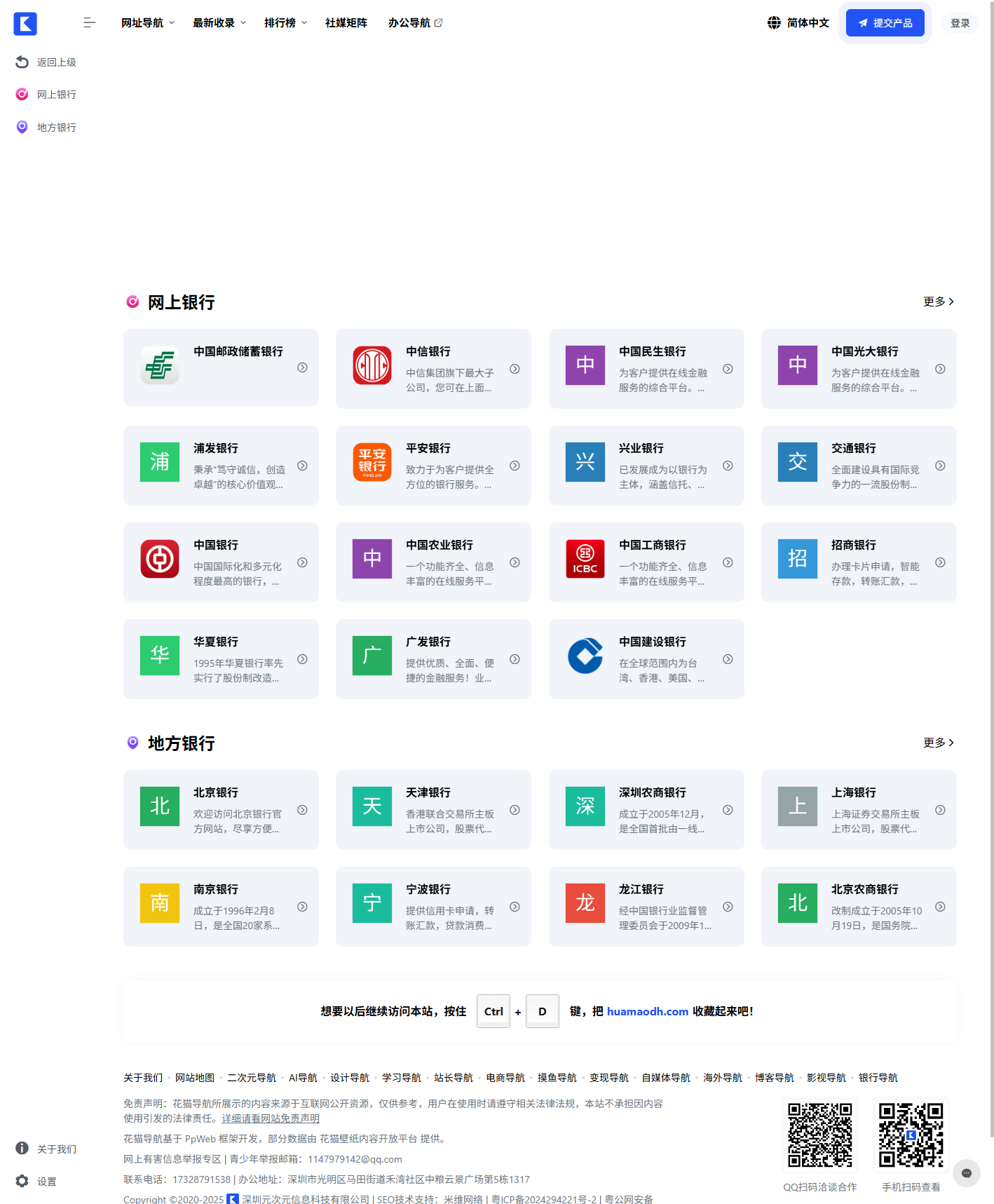994x1204 pixels.
Task: Open the 广发银行 green 广 icon
Action: 372,656
